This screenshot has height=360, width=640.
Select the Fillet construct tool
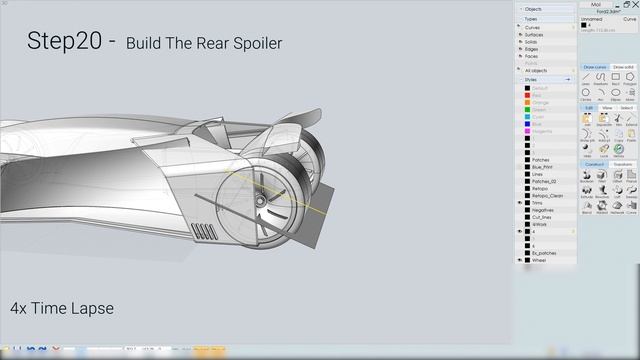coord(602,176)
